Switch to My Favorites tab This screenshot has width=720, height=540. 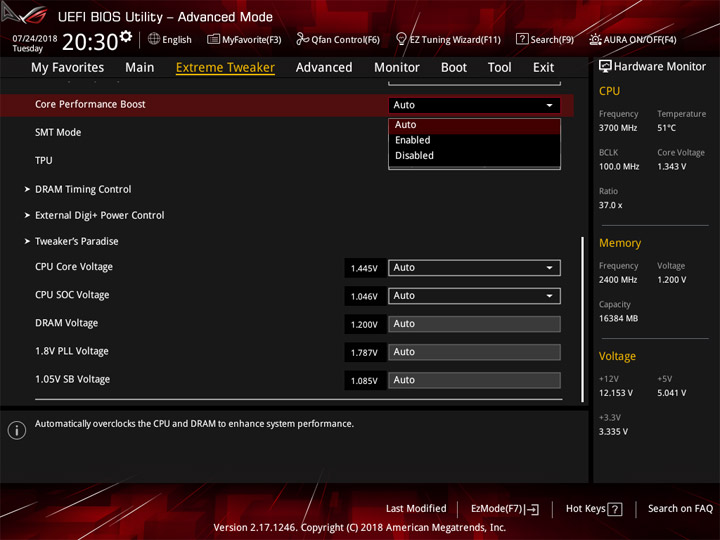pos(68,68)
